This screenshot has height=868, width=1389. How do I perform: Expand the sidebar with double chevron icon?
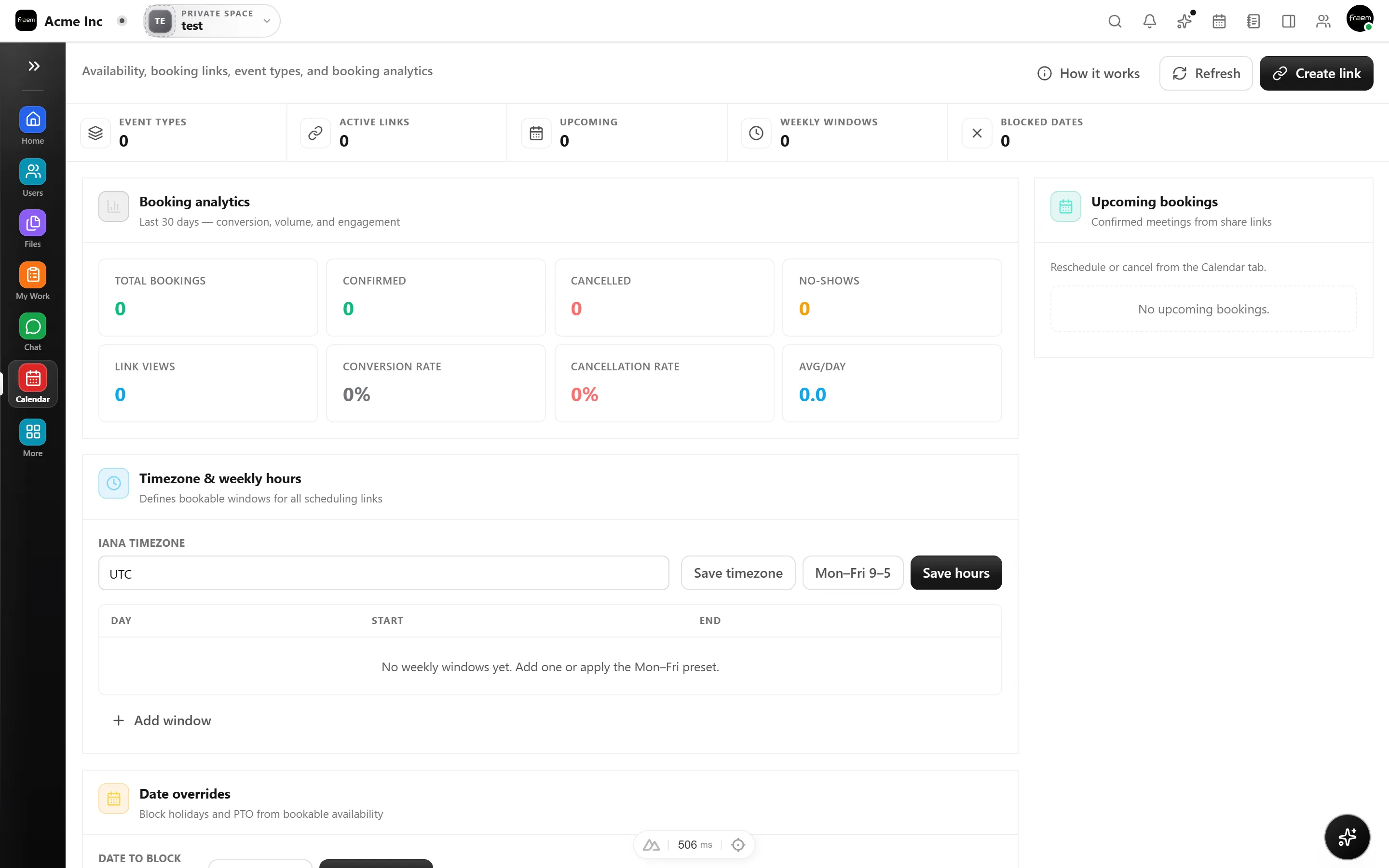[34, 66]
